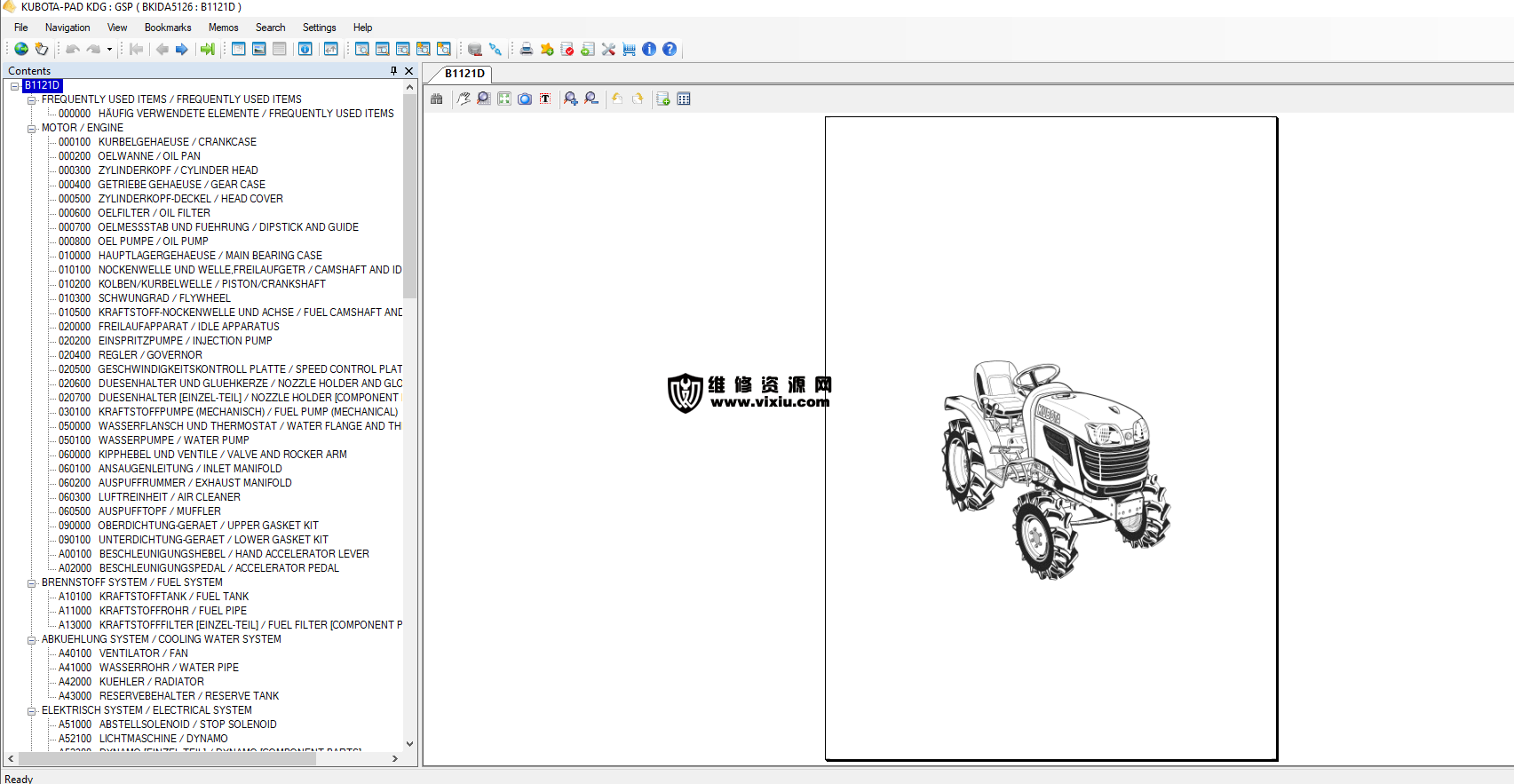Click the Contents scroll-down arrow
The image size is (1514, 784).
click(x=409, y=744)
